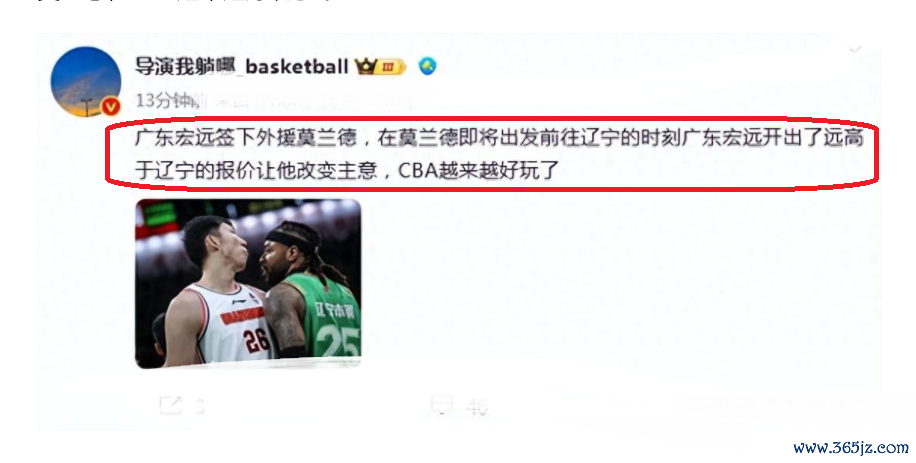Image resolution: width=916 pixels, height=463 pixels.
Task: Click the faded post source text
Action: 314,102
